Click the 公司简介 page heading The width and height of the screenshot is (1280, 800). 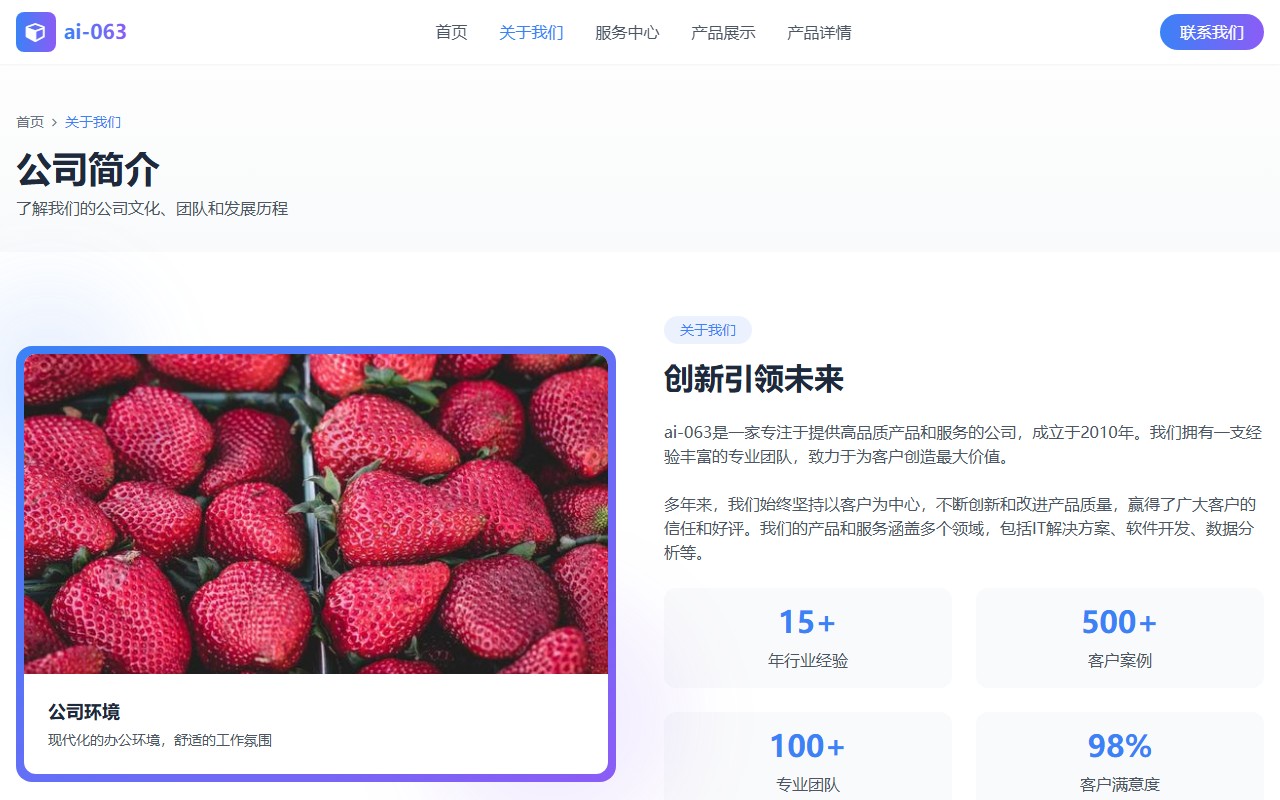(88, 169)
